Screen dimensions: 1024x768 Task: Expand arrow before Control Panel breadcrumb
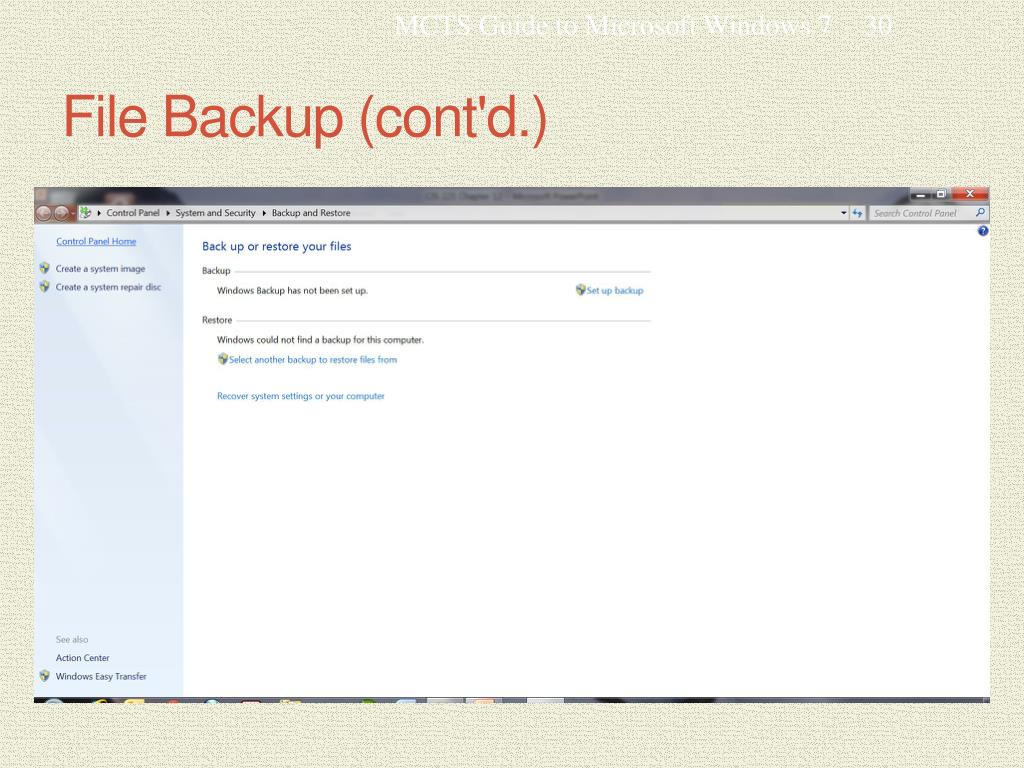point(99,213)
